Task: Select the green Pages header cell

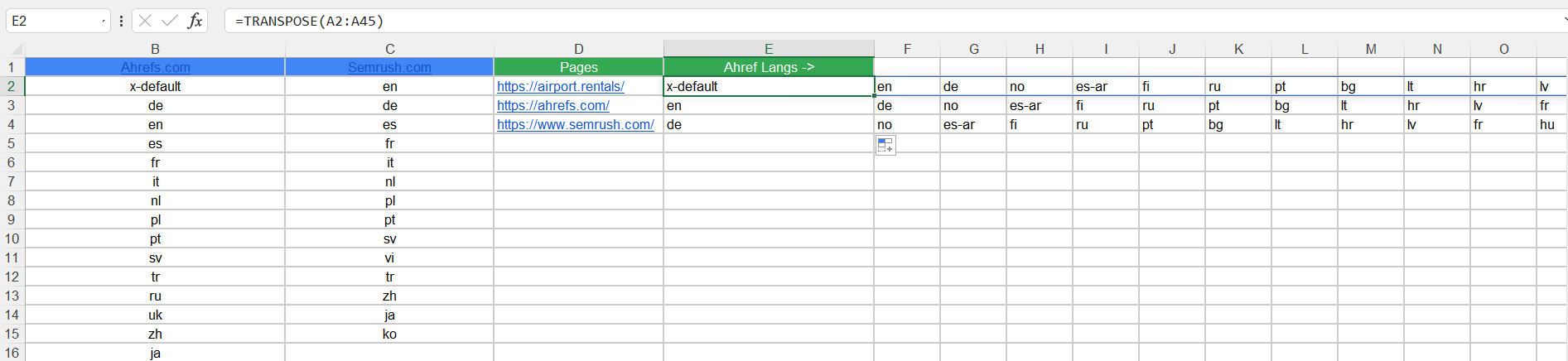Action: (578, 67)
